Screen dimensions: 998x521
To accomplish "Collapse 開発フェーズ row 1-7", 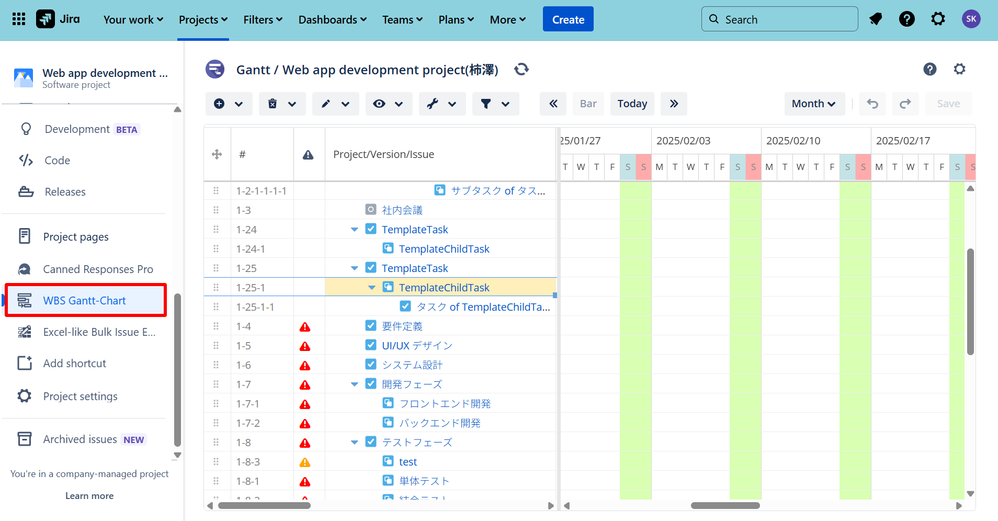I will [x=355, y=384].
